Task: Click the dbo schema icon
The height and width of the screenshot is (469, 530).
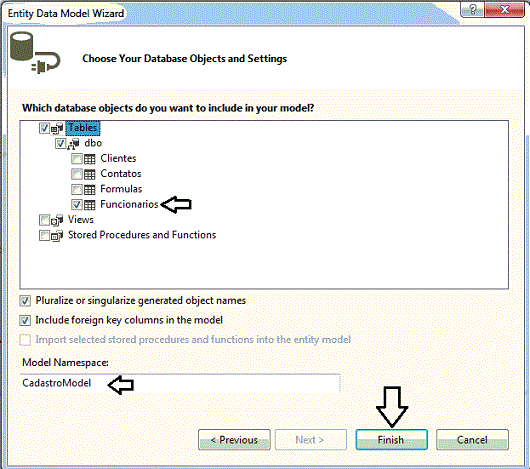Action: pyautogui.click(x=73, y=144)
